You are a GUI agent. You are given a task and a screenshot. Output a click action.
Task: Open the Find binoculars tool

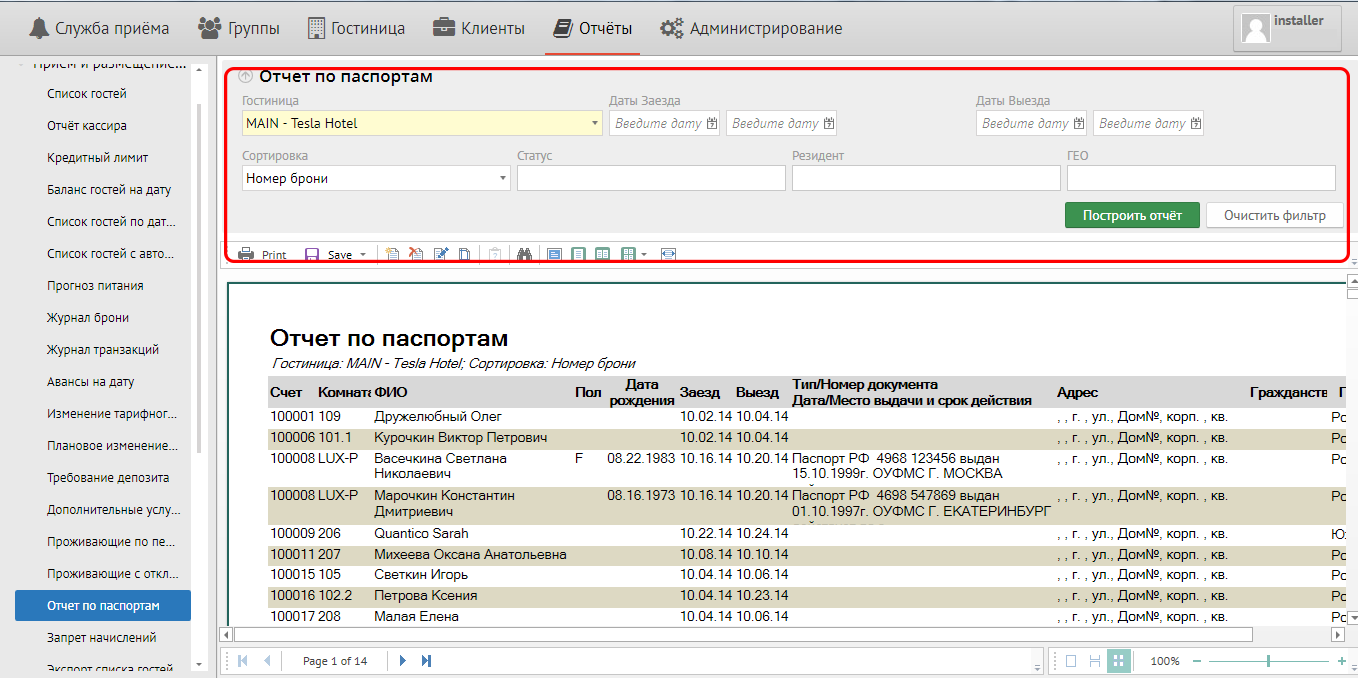coord(523,254)
